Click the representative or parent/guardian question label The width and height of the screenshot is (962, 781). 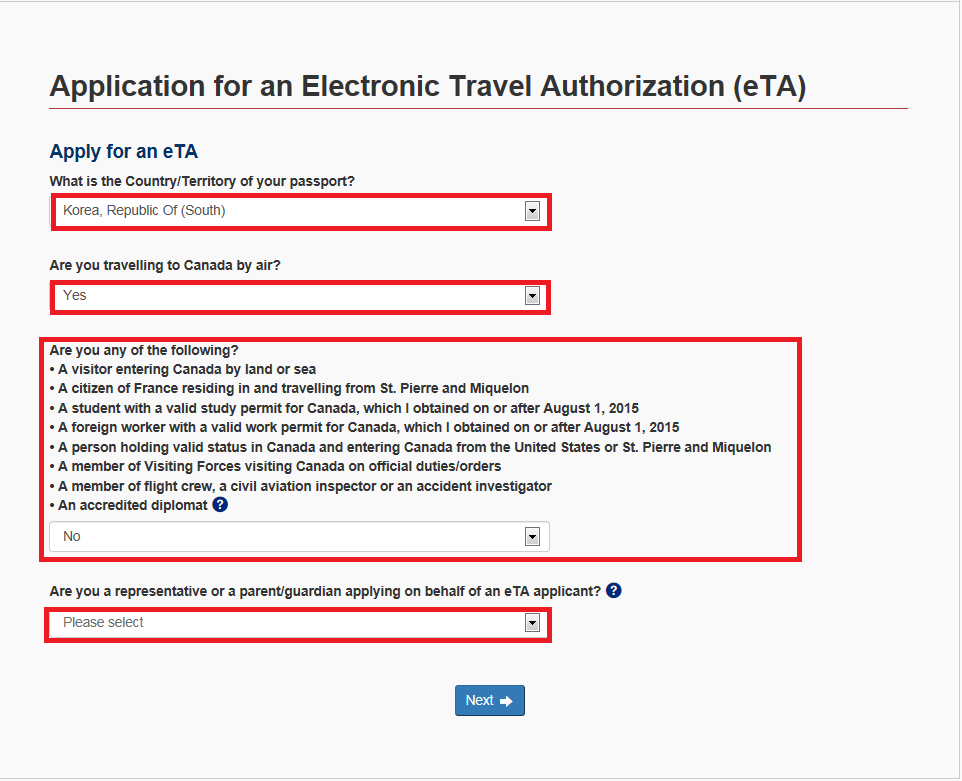(325, 591)
